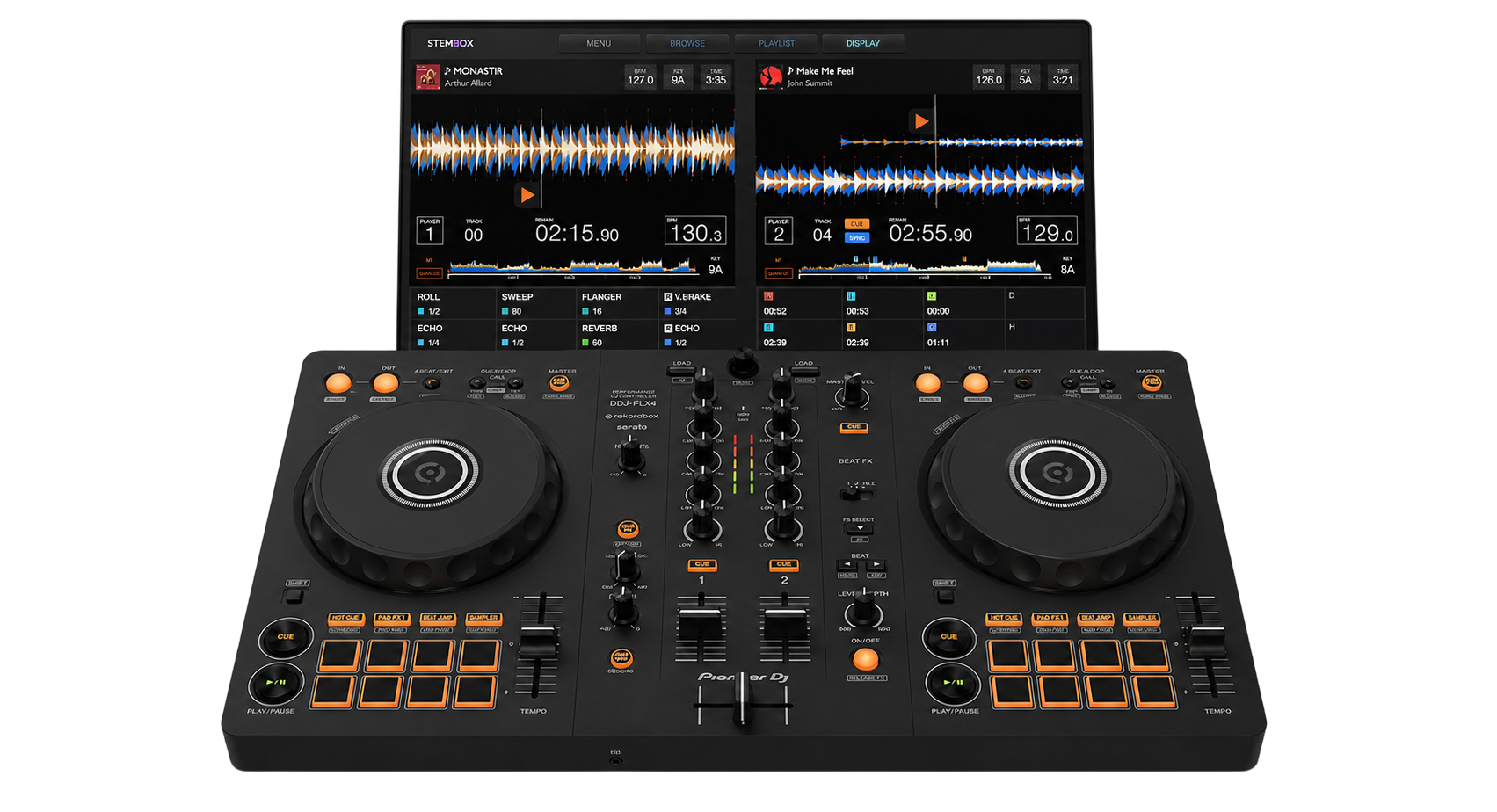Jump to hot cue at 00:53

point(882,304)
